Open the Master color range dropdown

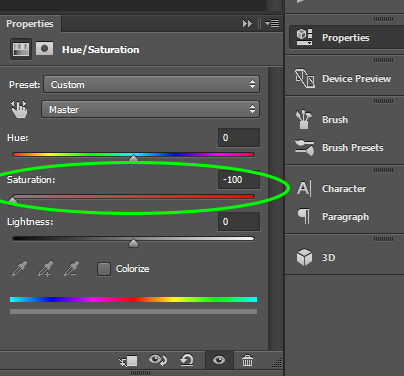150,109
